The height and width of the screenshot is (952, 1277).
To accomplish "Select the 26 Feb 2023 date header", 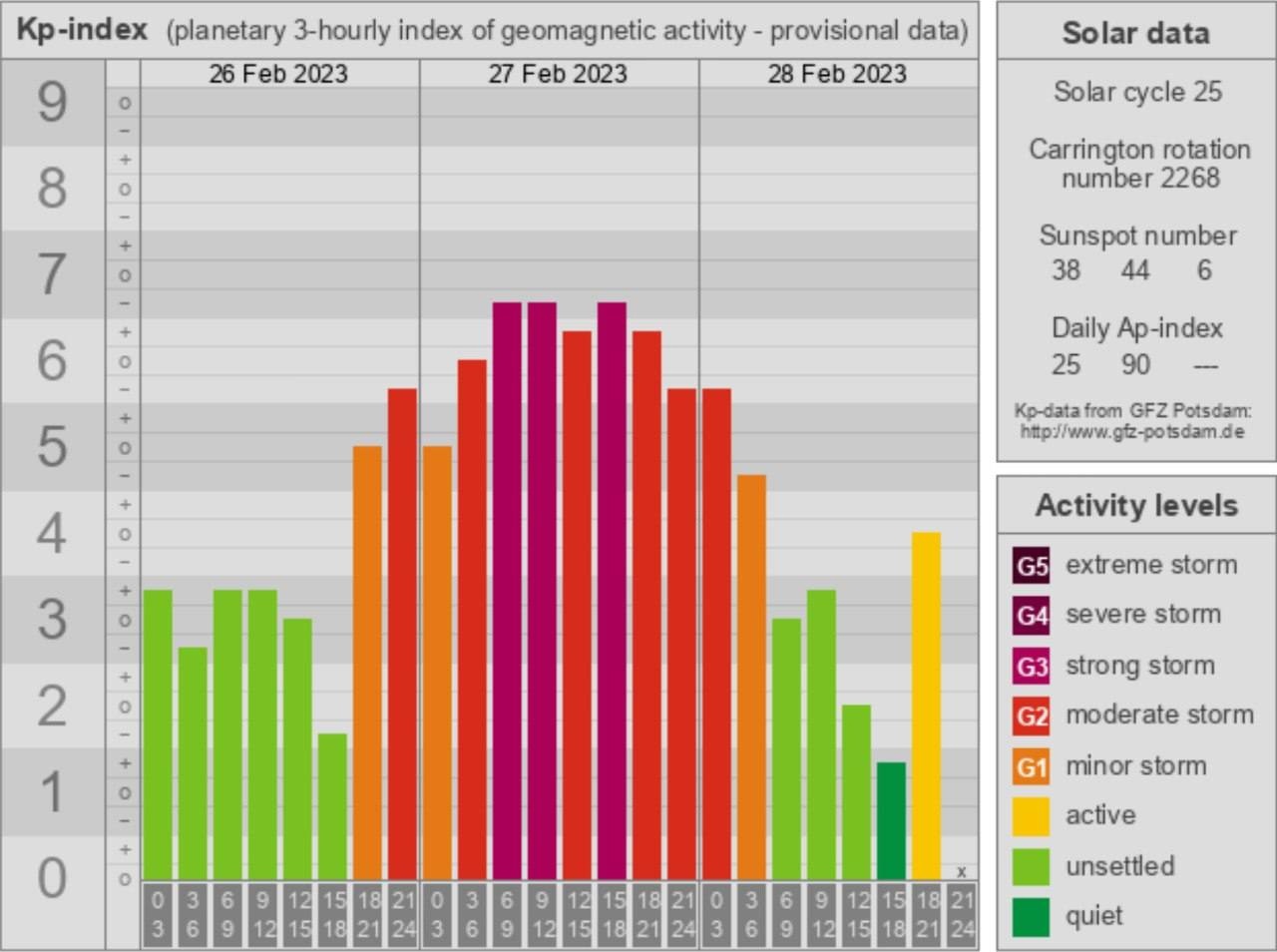I will [278, 74].
